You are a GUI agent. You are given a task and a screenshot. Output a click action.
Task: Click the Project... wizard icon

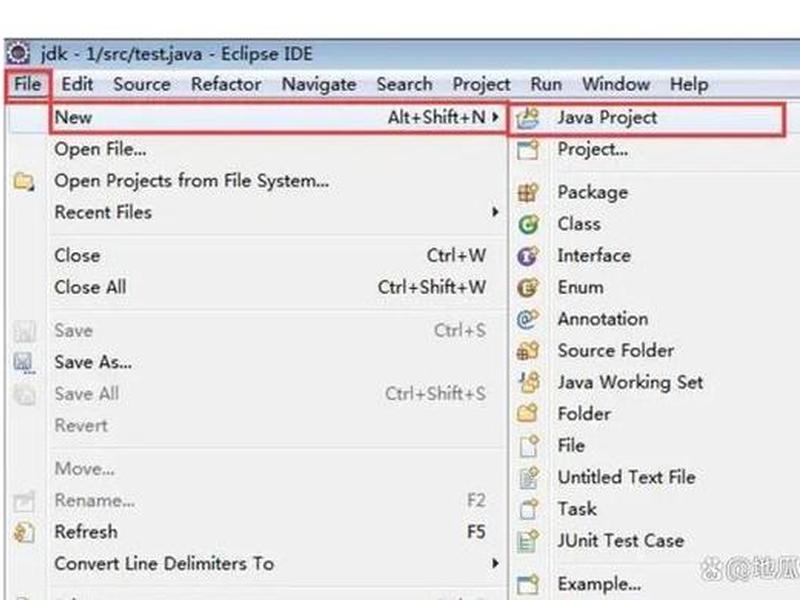click(528, 150)
